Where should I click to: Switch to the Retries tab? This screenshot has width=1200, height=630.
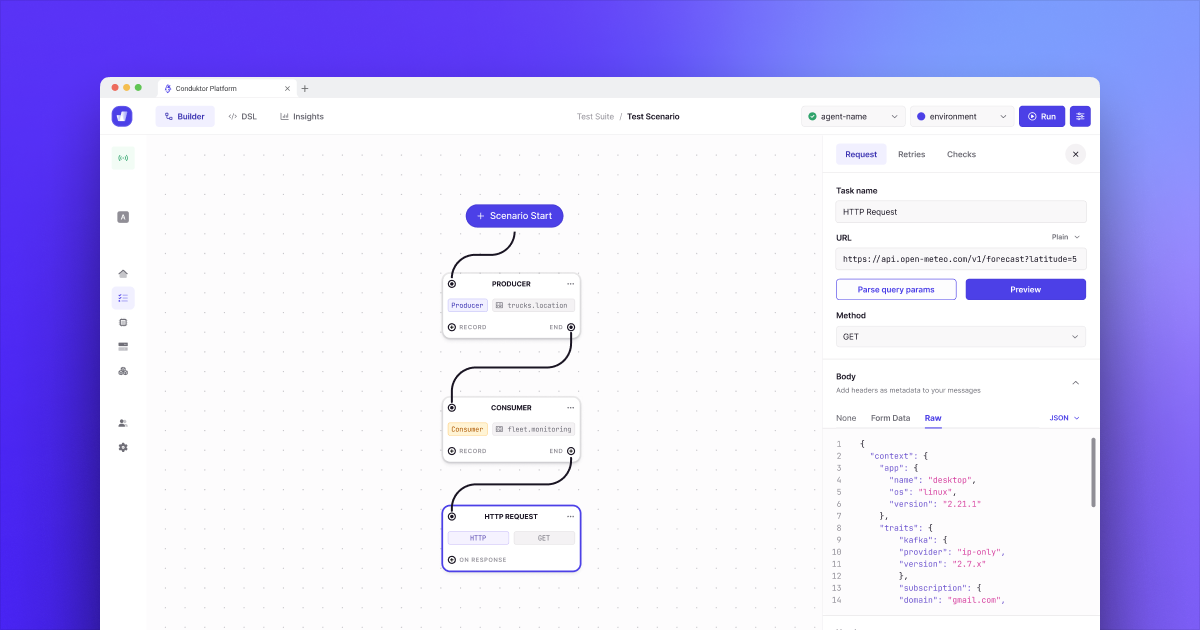[x=911, y=154]
